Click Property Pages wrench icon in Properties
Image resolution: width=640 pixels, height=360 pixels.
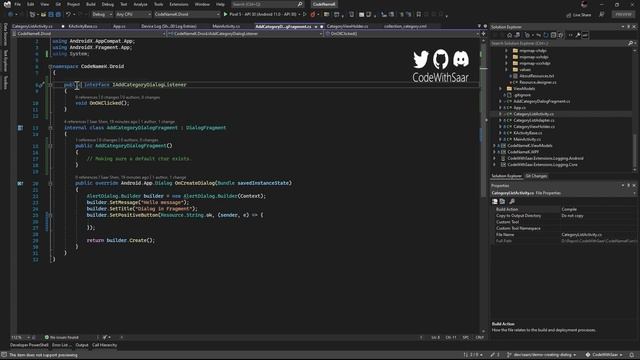click(512, 201)
